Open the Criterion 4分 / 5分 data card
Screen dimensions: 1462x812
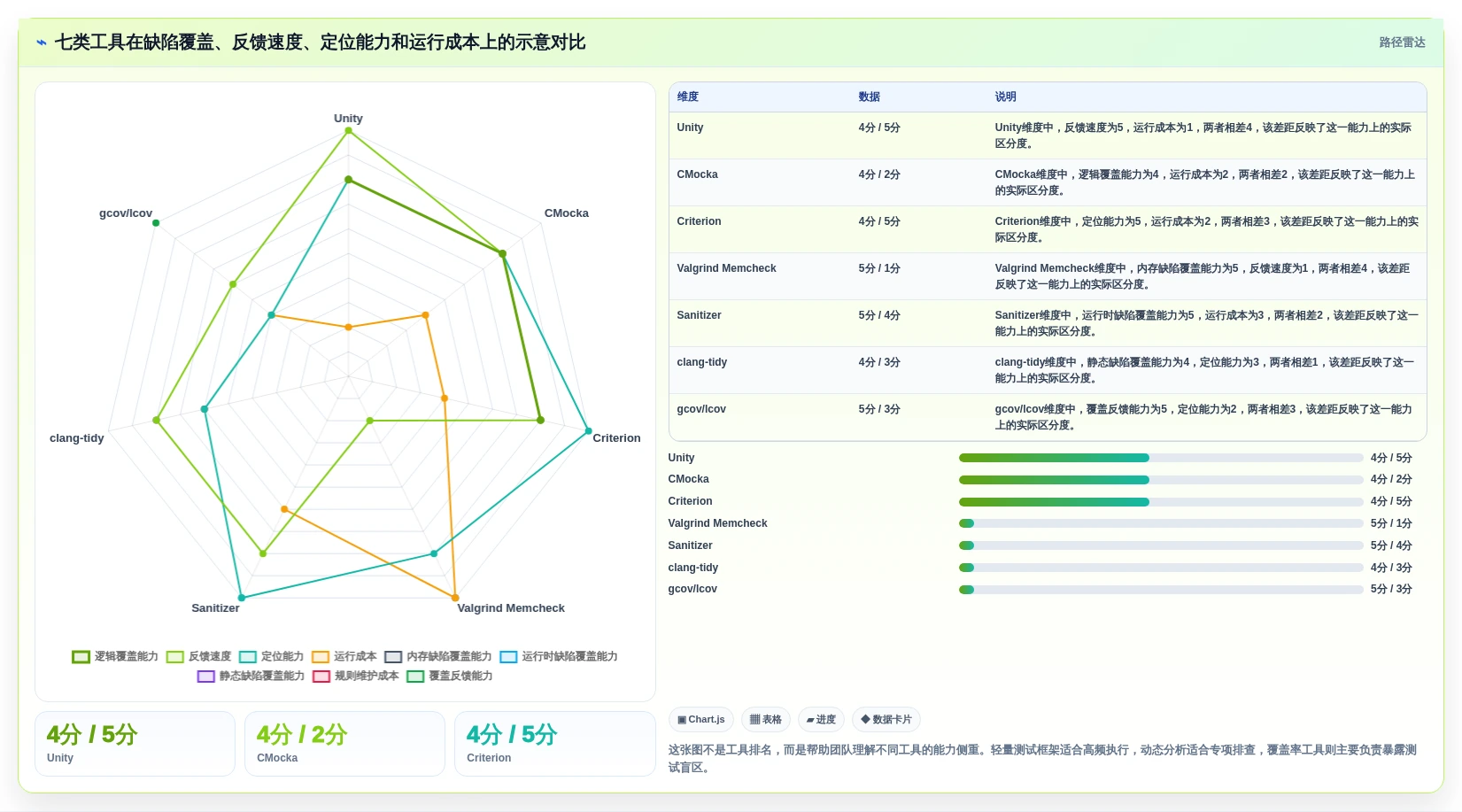[x=554, y=744]
